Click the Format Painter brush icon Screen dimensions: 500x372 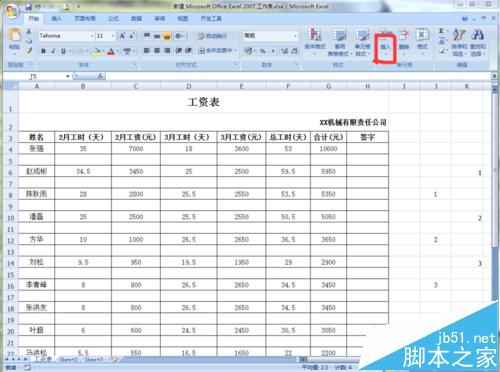[x=29, y=50]
